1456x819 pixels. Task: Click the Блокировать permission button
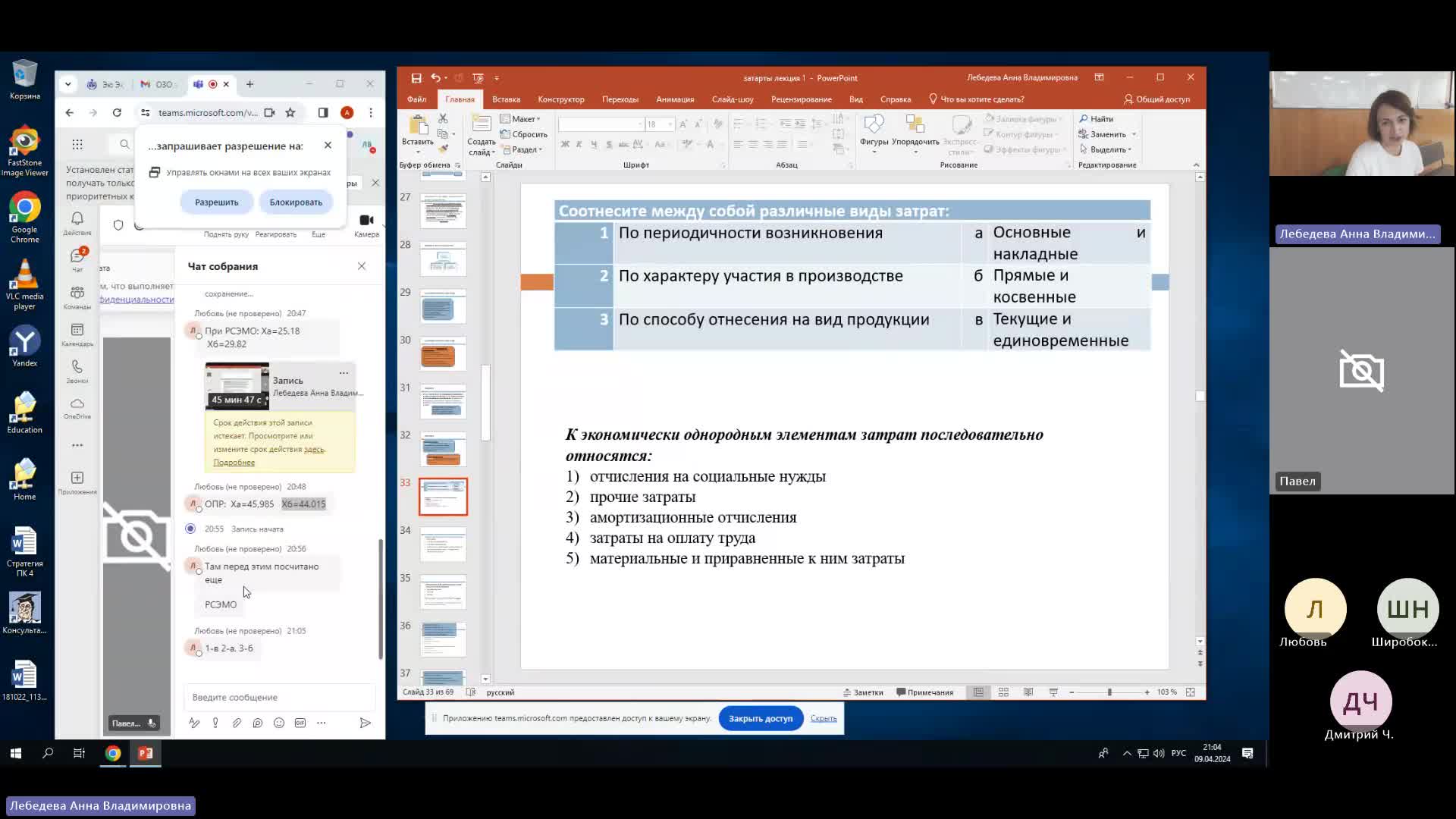[296, 202]
